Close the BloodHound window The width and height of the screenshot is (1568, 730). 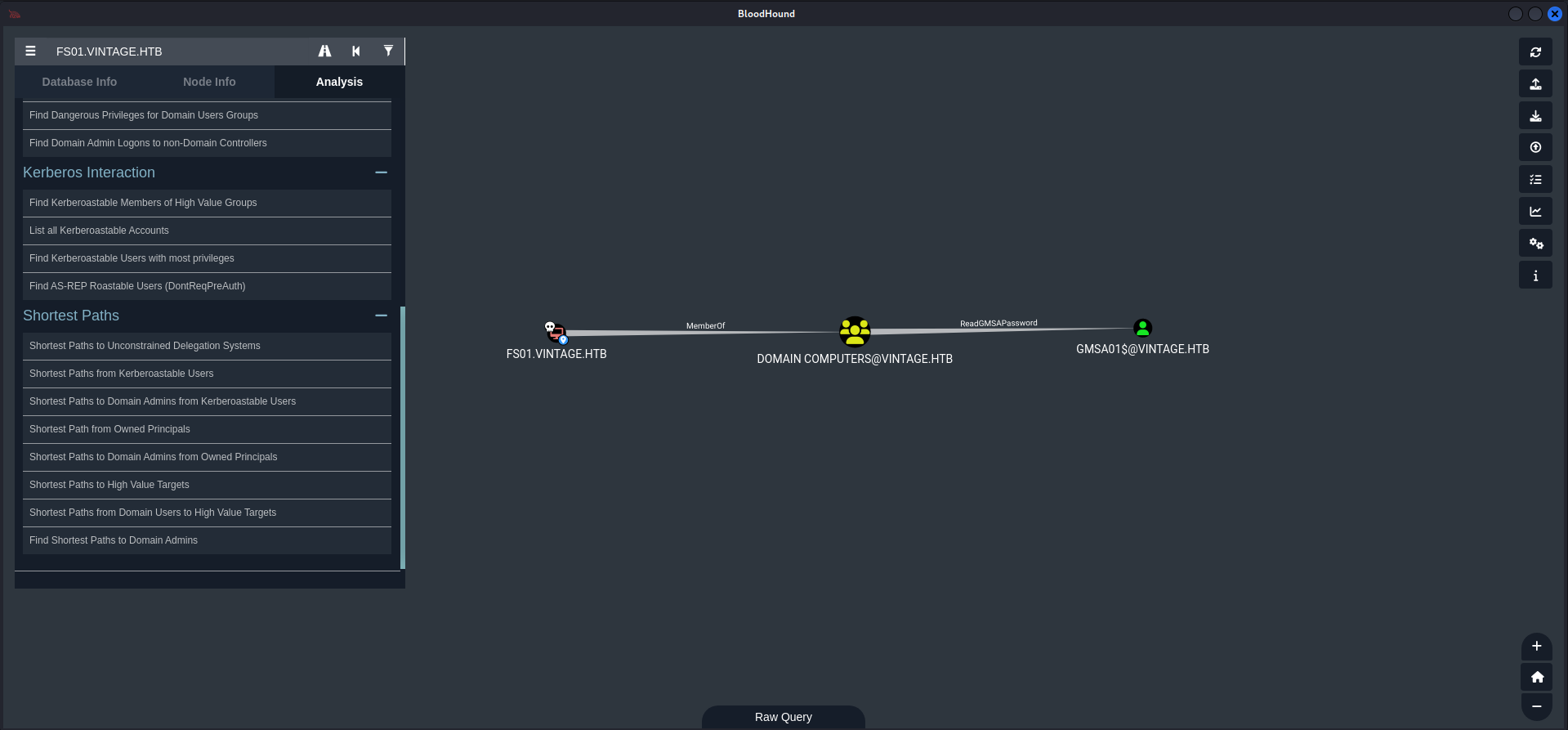click(x=1555, y=14)
